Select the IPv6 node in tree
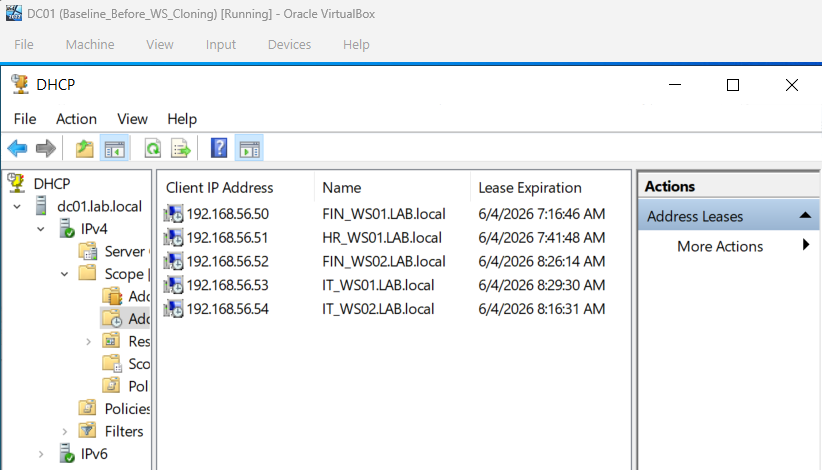Viewport: 822px width, 470px height. 94,454
